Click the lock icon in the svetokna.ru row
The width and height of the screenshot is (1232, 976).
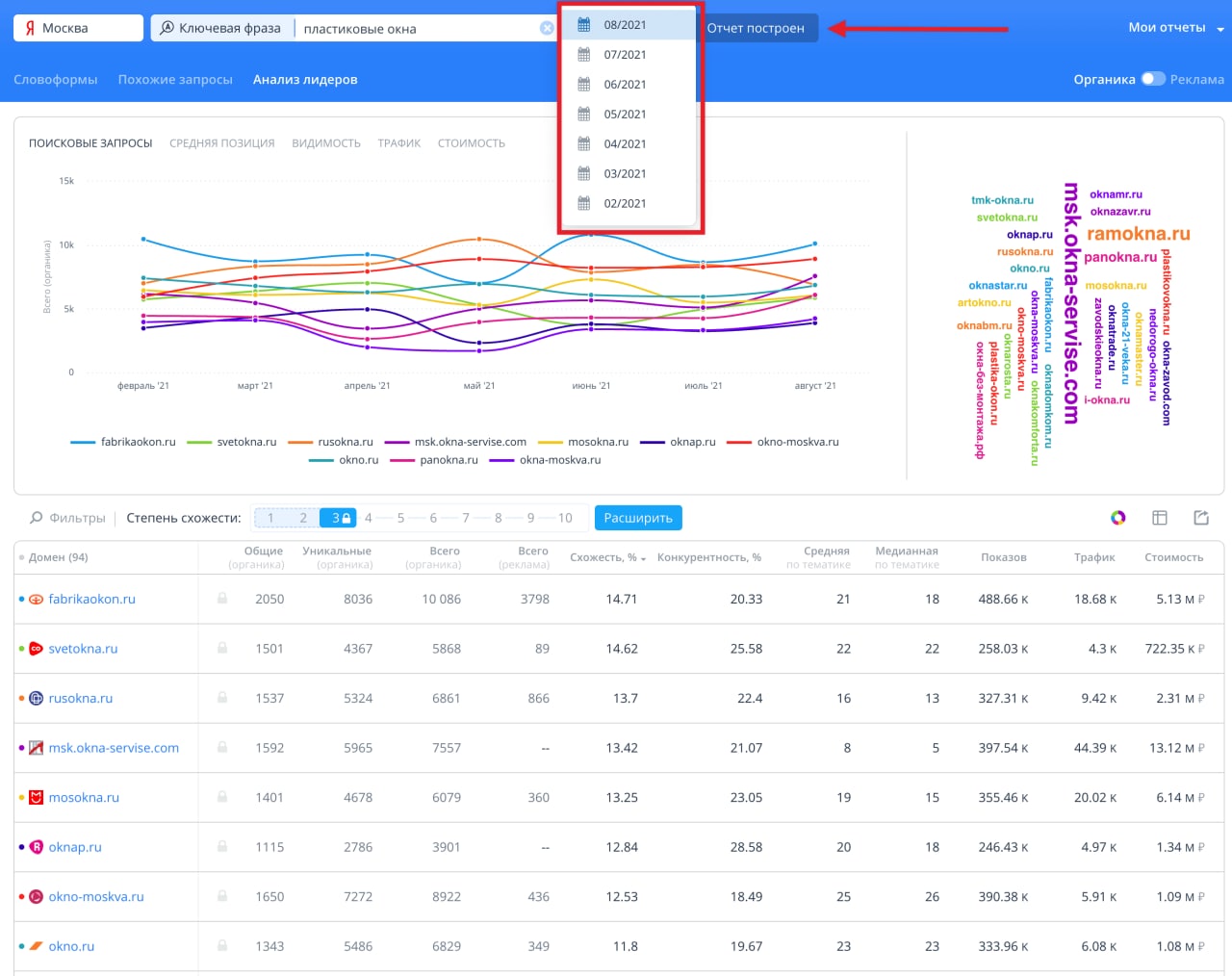pos(222,649)
